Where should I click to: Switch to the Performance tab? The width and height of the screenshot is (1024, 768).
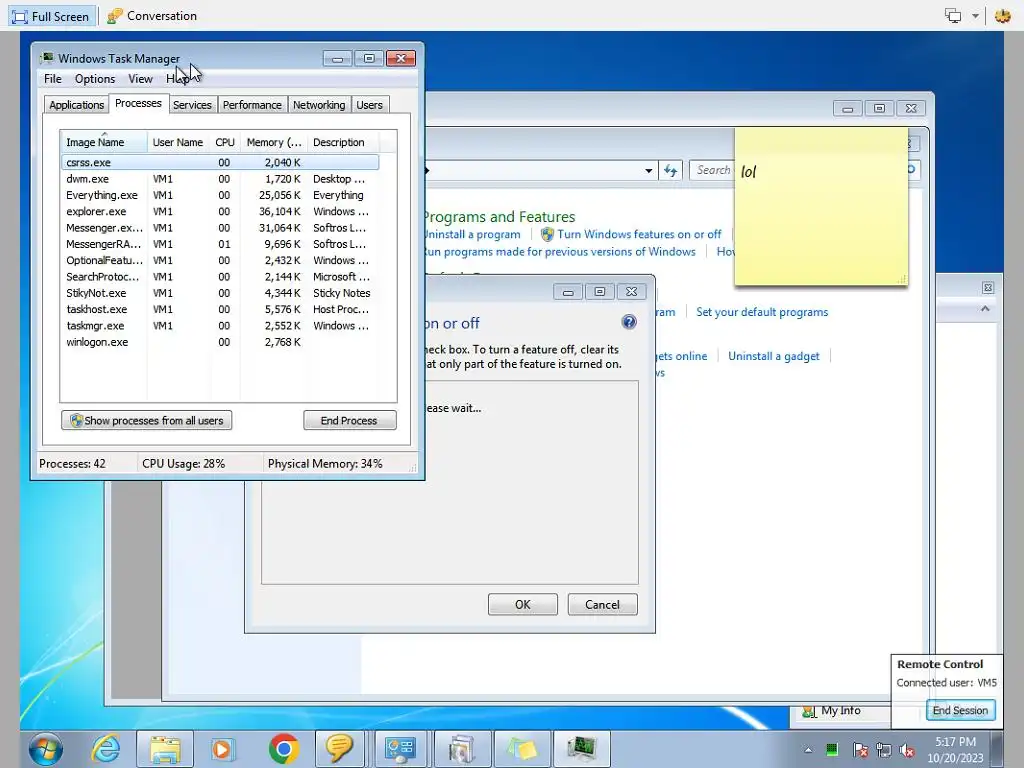tap(252, 105)
